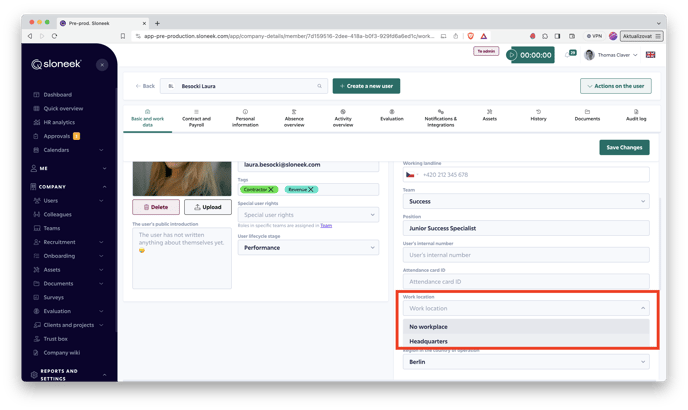Click the user search field Besocki Laura

click(x=244, y=86)
